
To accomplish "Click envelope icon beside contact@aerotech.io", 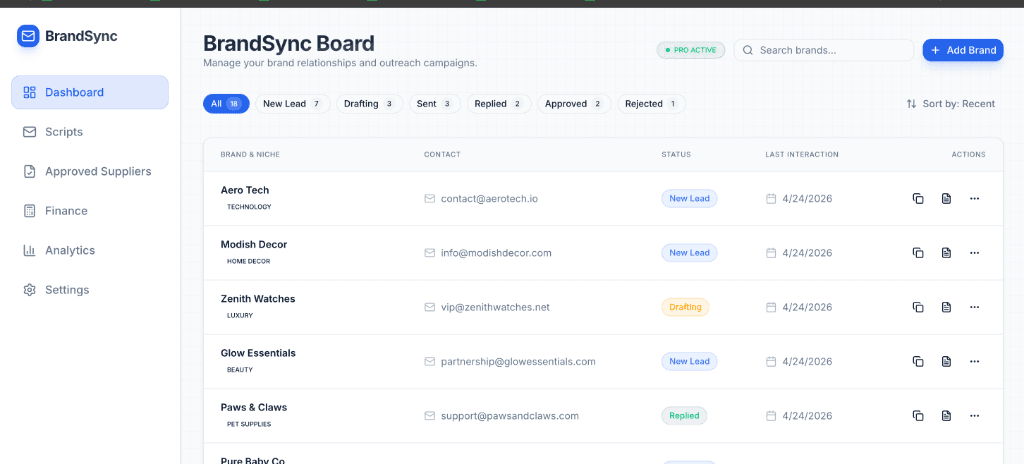I will click(x=430, y=199).
